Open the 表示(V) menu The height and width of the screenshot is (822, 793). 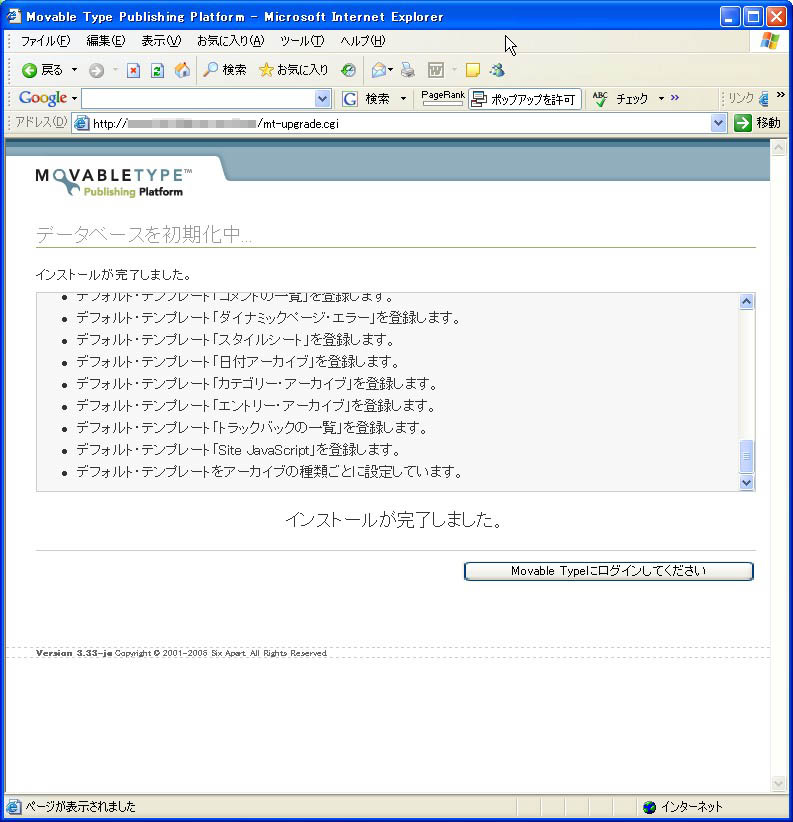(161, 41)
